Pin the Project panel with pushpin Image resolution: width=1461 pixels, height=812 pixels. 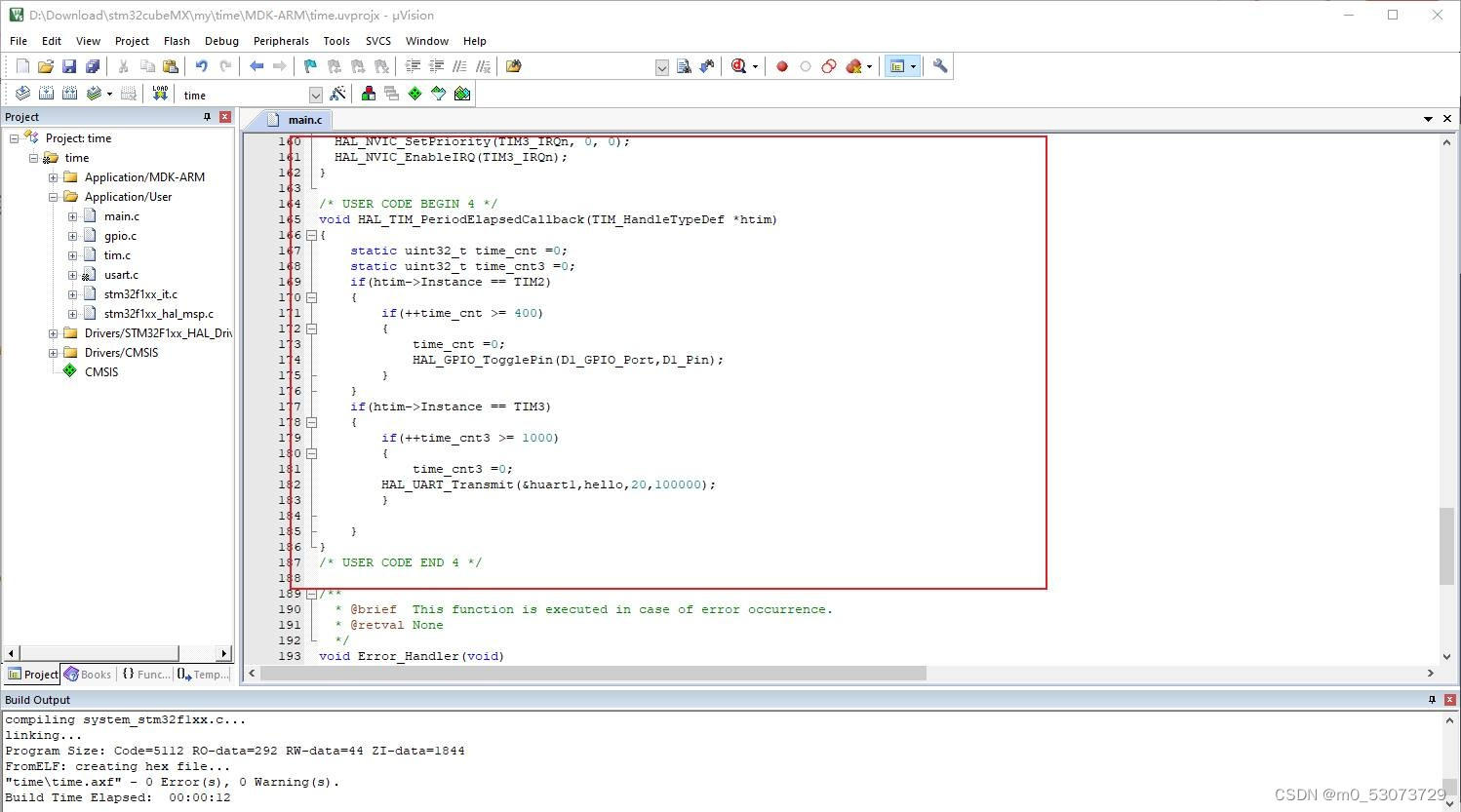[x=207, y=117]
